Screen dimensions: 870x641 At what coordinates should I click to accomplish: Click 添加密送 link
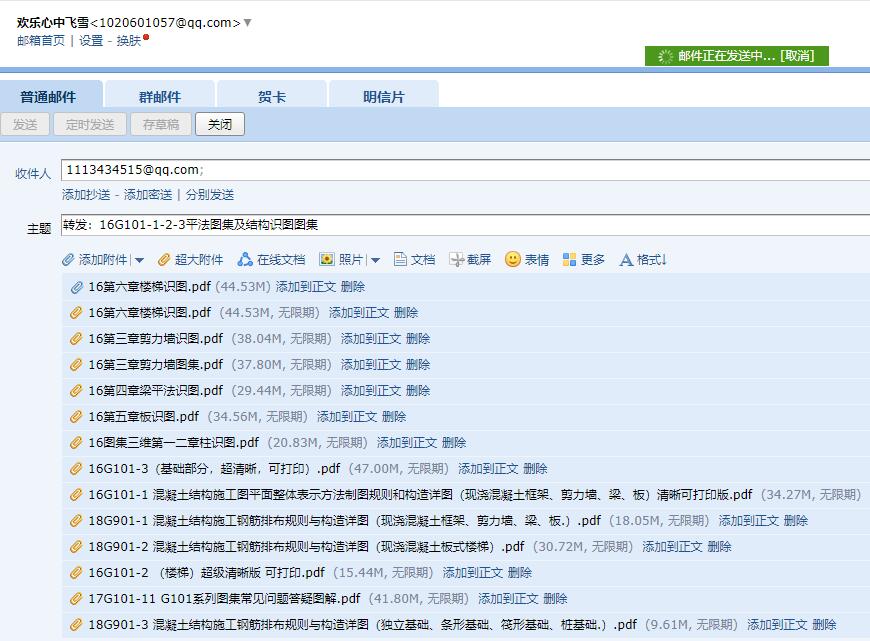(x=148, y=195)
